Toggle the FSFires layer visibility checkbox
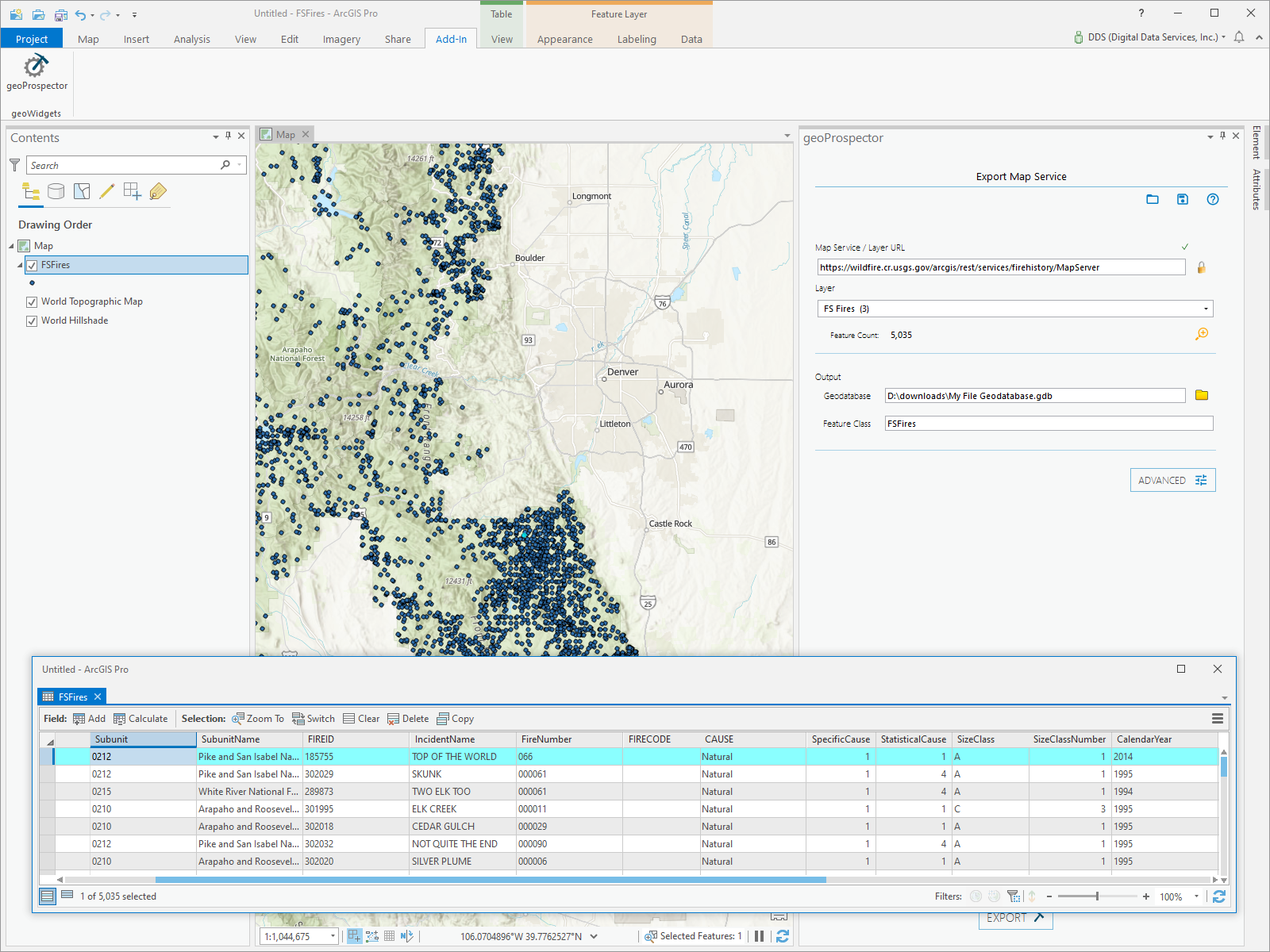The height and width of the screenshot is (952, 1270). coord(32,266)
